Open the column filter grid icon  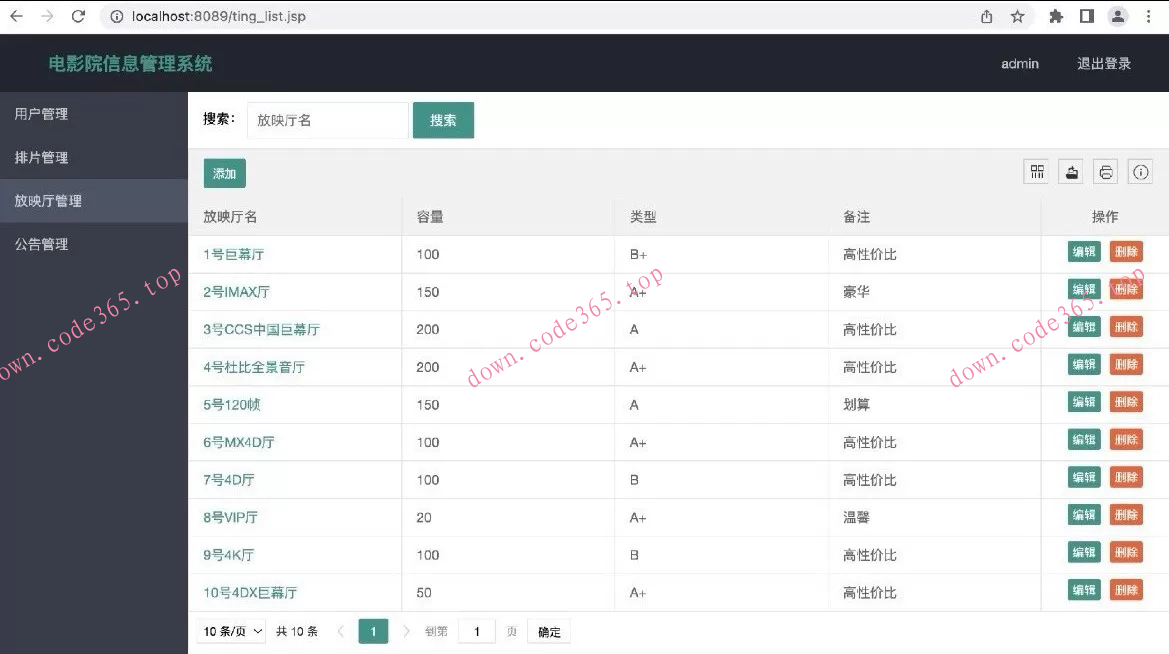point(1036,172)
